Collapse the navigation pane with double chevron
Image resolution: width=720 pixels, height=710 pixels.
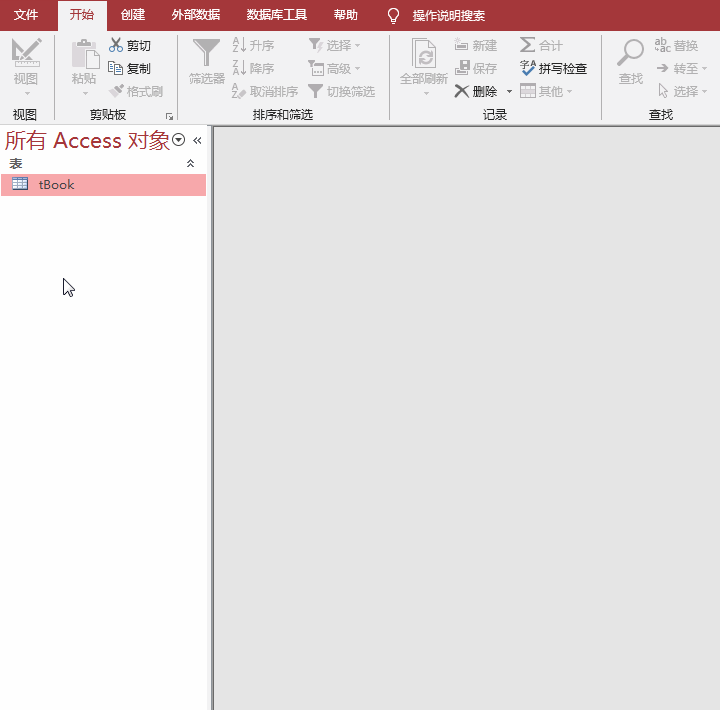(x=197, y=141)
